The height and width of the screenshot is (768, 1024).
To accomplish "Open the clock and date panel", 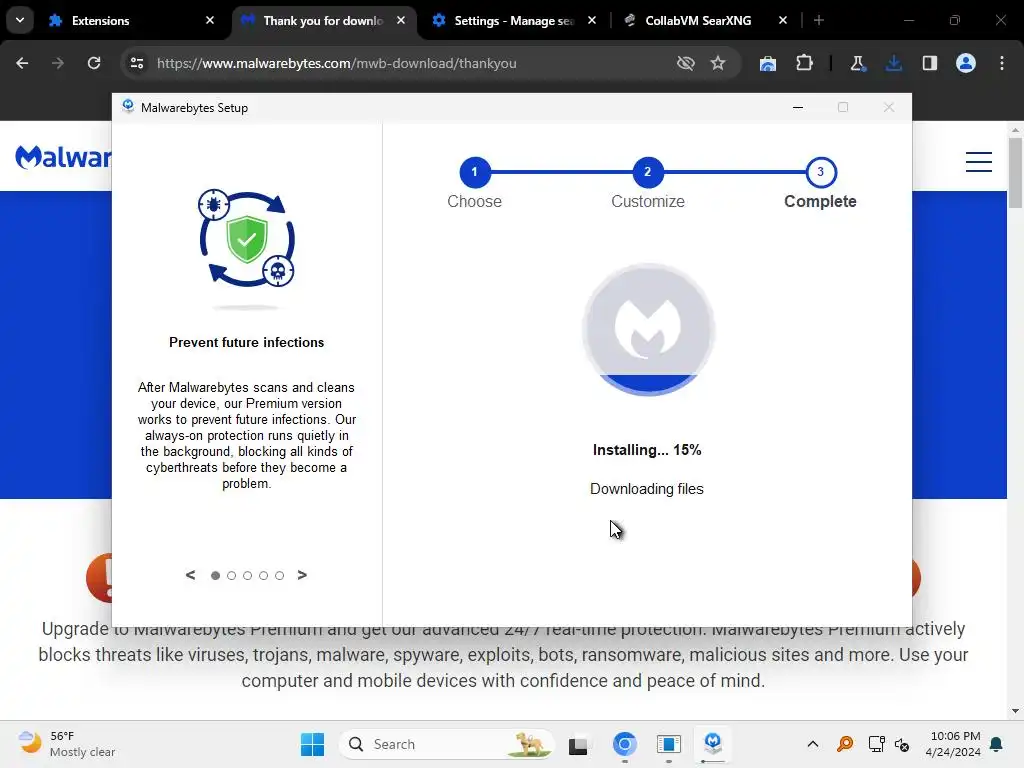I will pyautogui.click(x=953, y=744).
